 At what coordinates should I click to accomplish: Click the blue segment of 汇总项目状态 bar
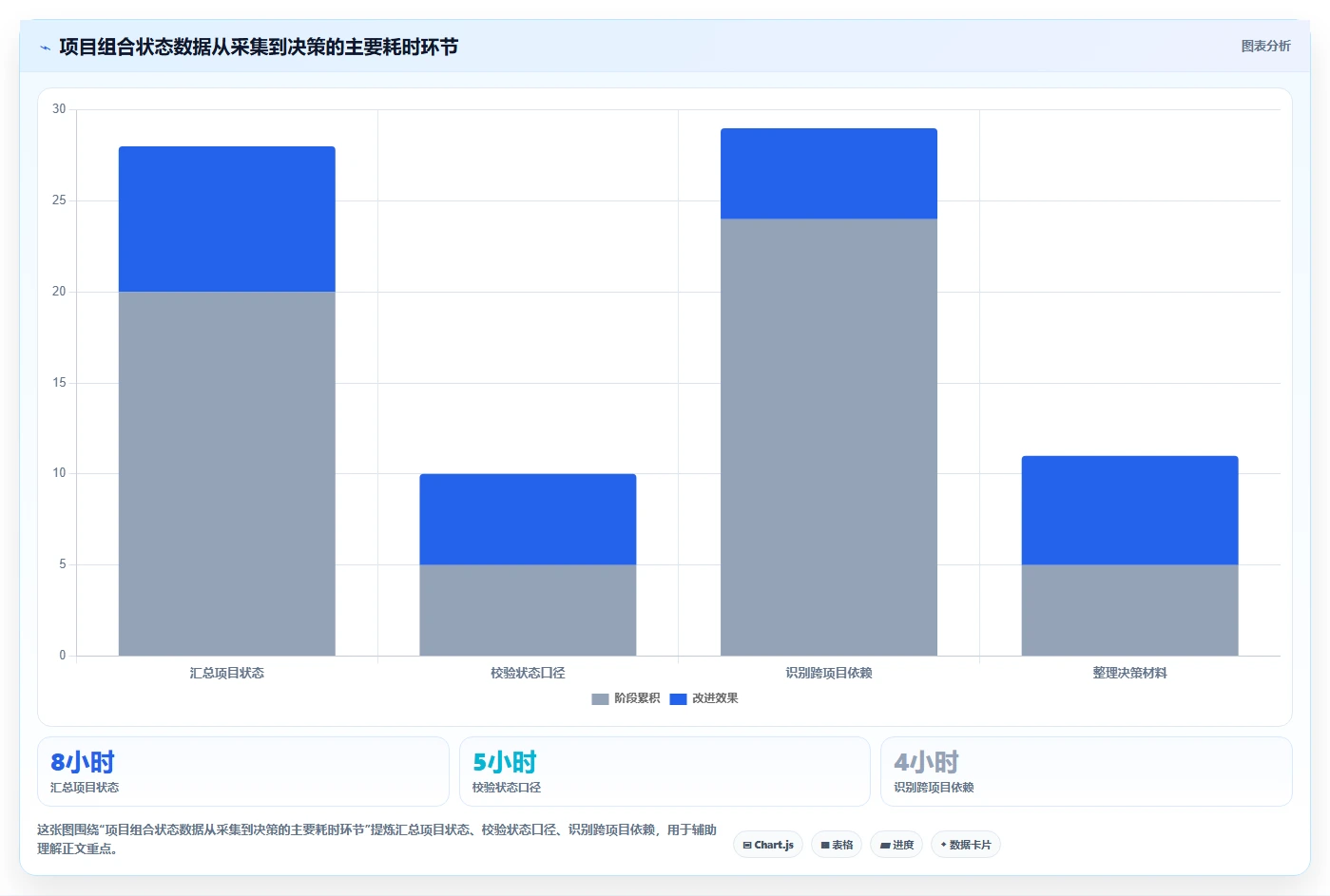[227, 219]
